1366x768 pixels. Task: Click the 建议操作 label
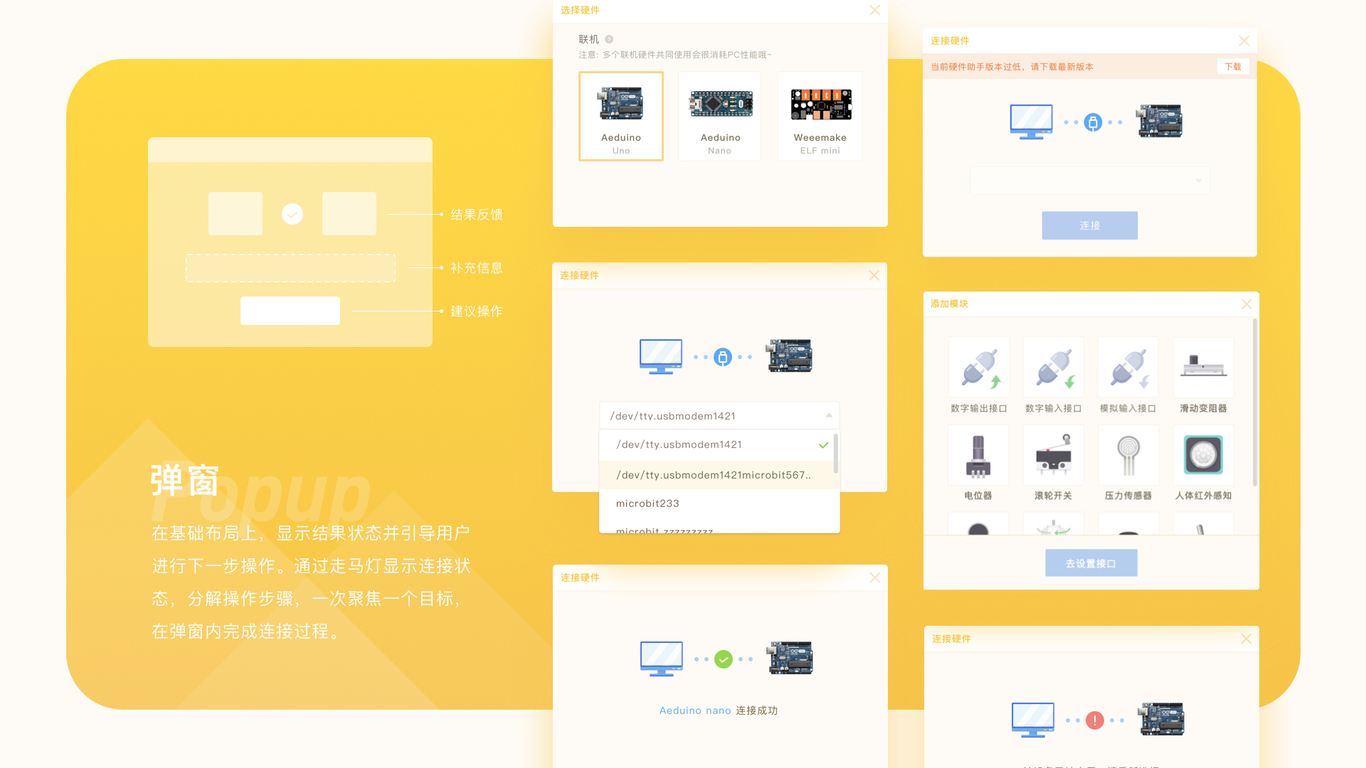tap(476, 311)
